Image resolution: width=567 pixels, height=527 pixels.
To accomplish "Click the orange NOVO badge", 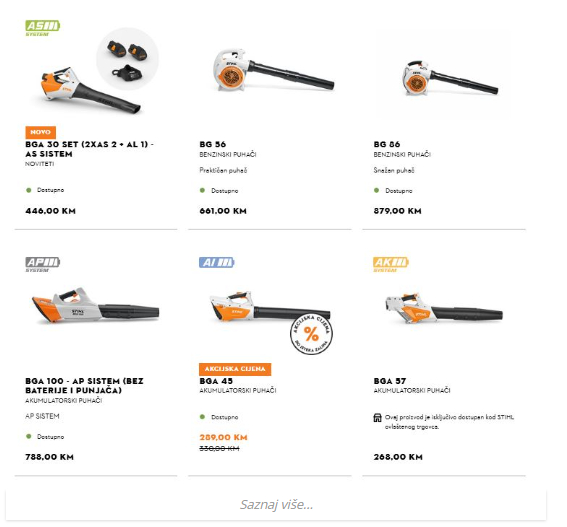I will coord(40,132).
